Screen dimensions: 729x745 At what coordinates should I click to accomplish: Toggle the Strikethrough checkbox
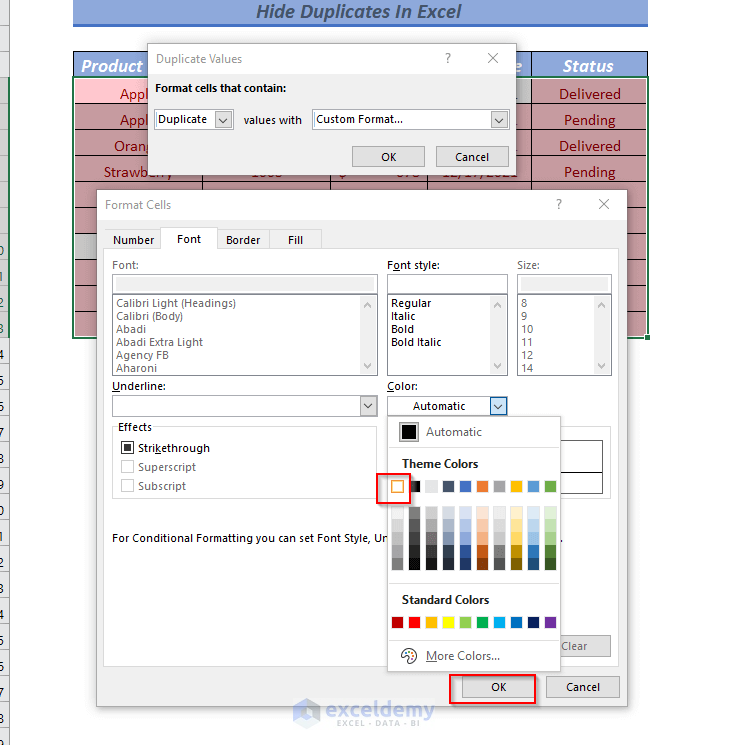pos(127,448)
